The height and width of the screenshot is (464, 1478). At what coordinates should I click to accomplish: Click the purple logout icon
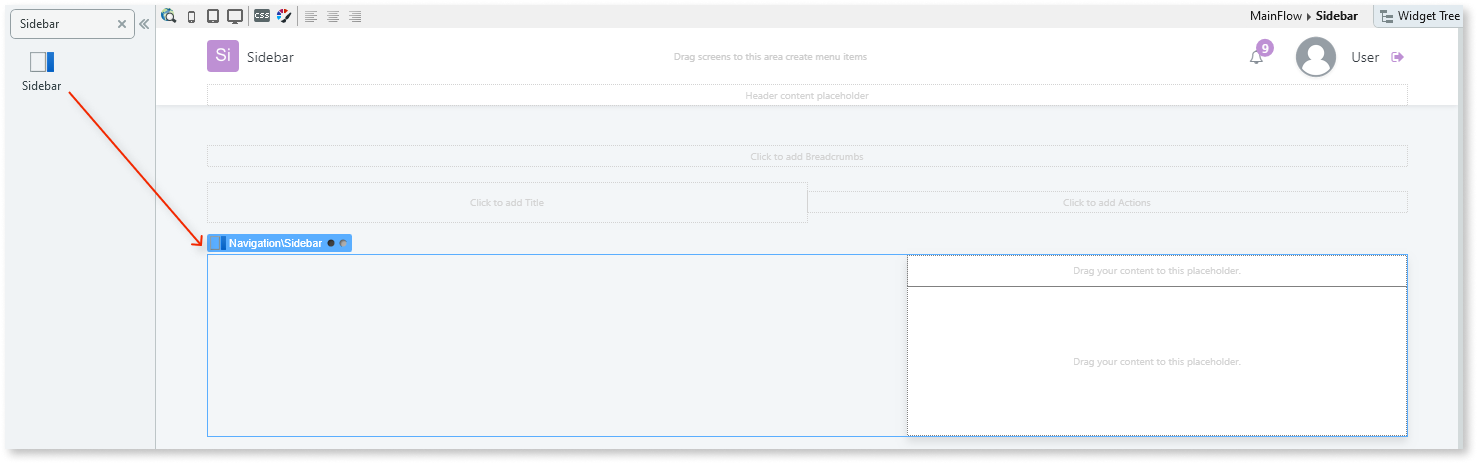1398,57
